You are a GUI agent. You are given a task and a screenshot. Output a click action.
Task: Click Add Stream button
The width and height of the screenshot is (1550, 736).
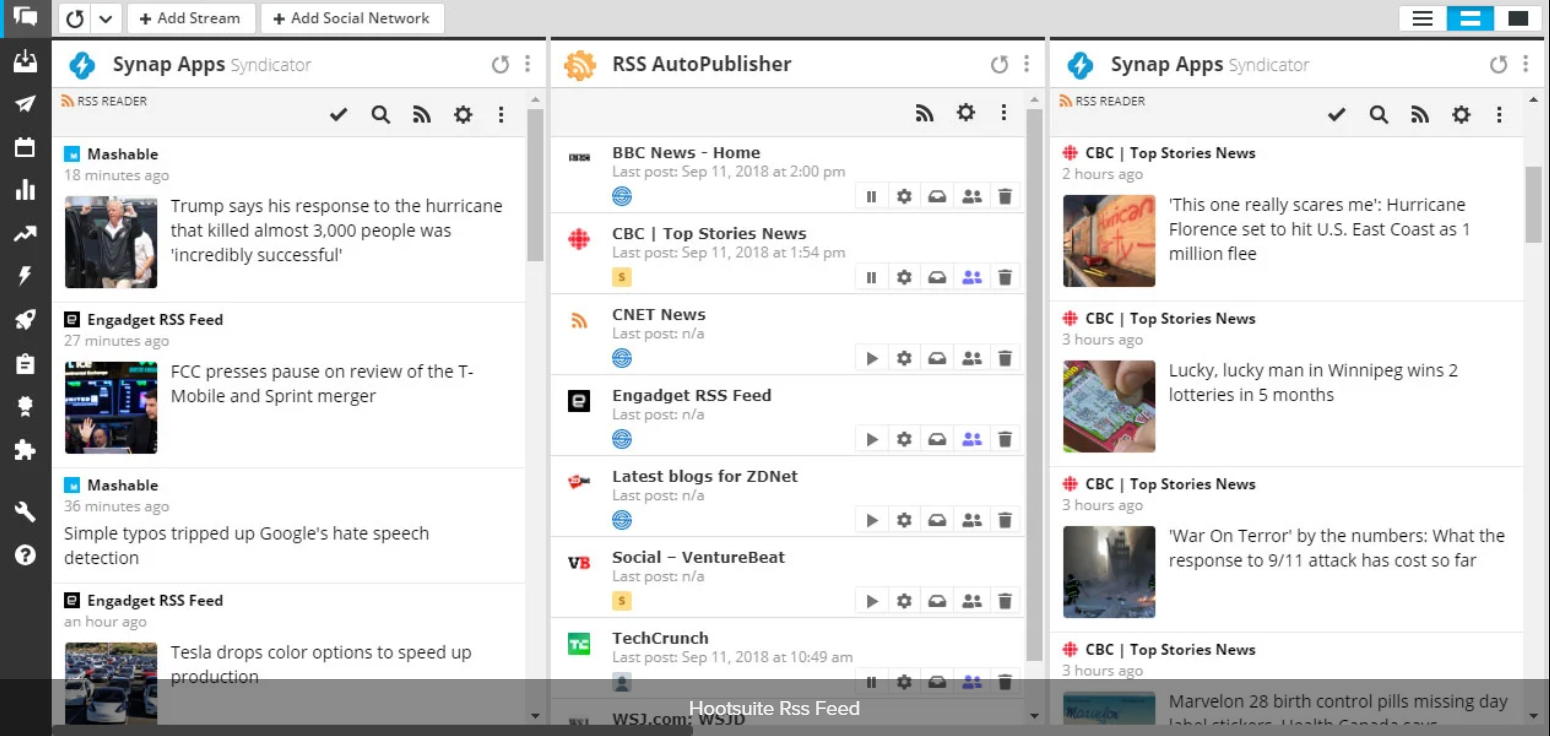point(191,18)
